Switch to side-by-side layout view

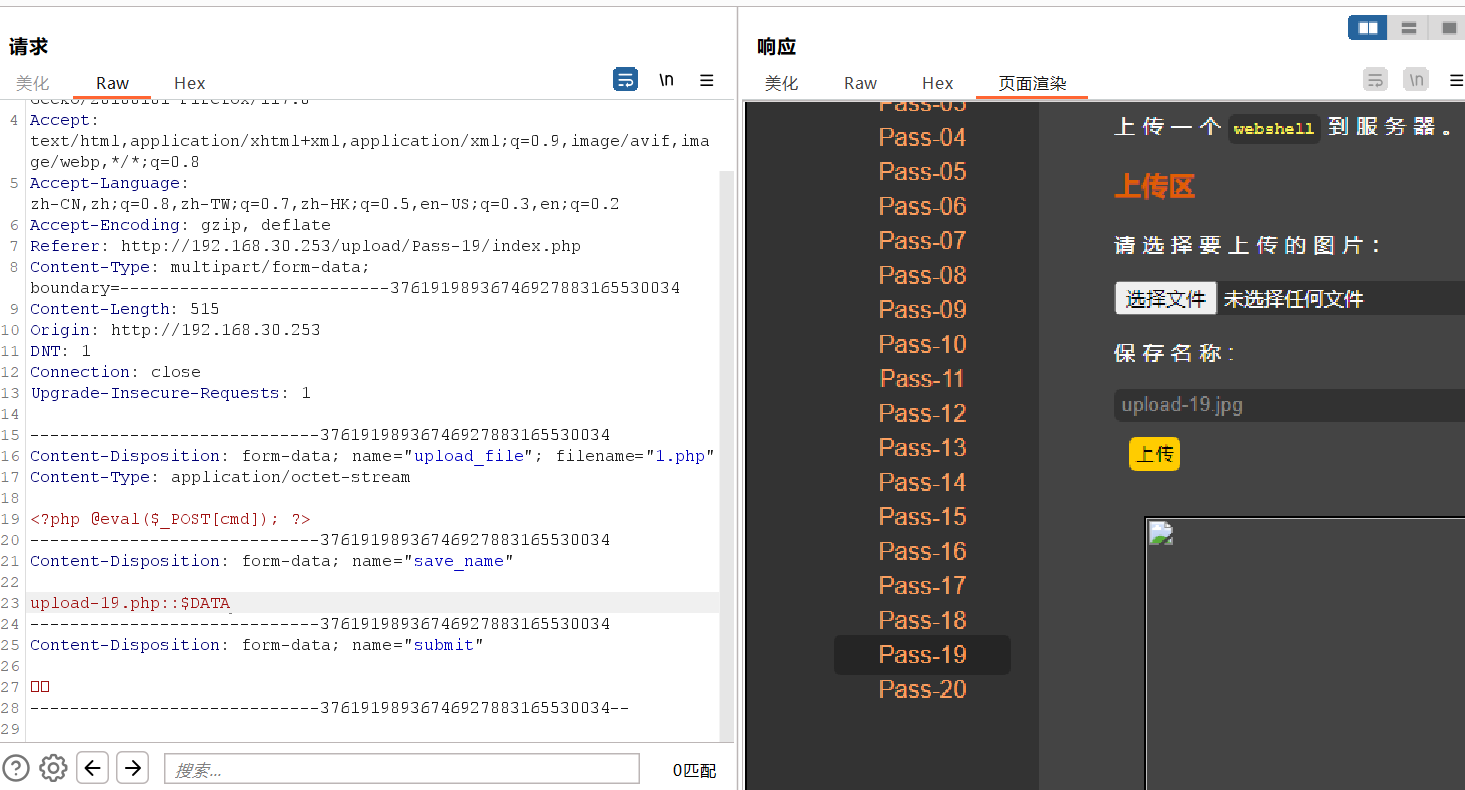pyautogui.click(x=1368, y=28)
